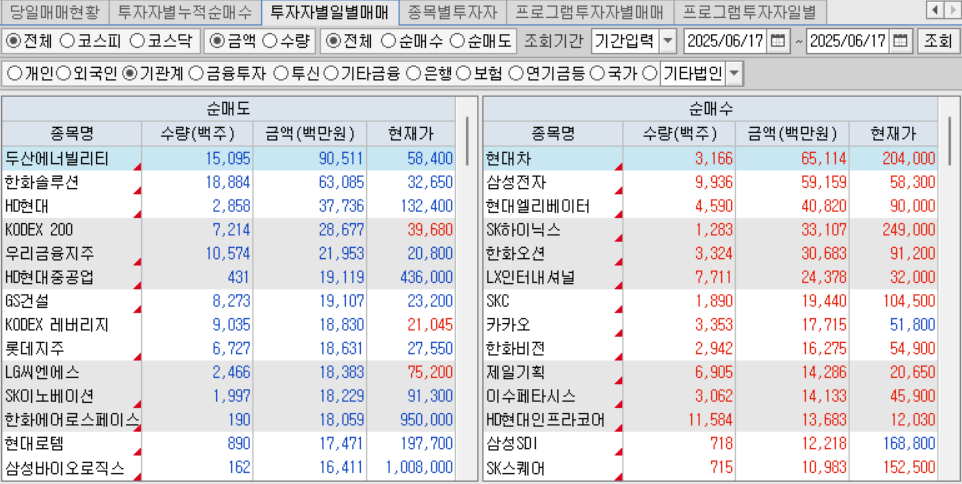Choose the 금융투자 investor radio button
This screenshot has height=484, width=962.
pos(196,74)
